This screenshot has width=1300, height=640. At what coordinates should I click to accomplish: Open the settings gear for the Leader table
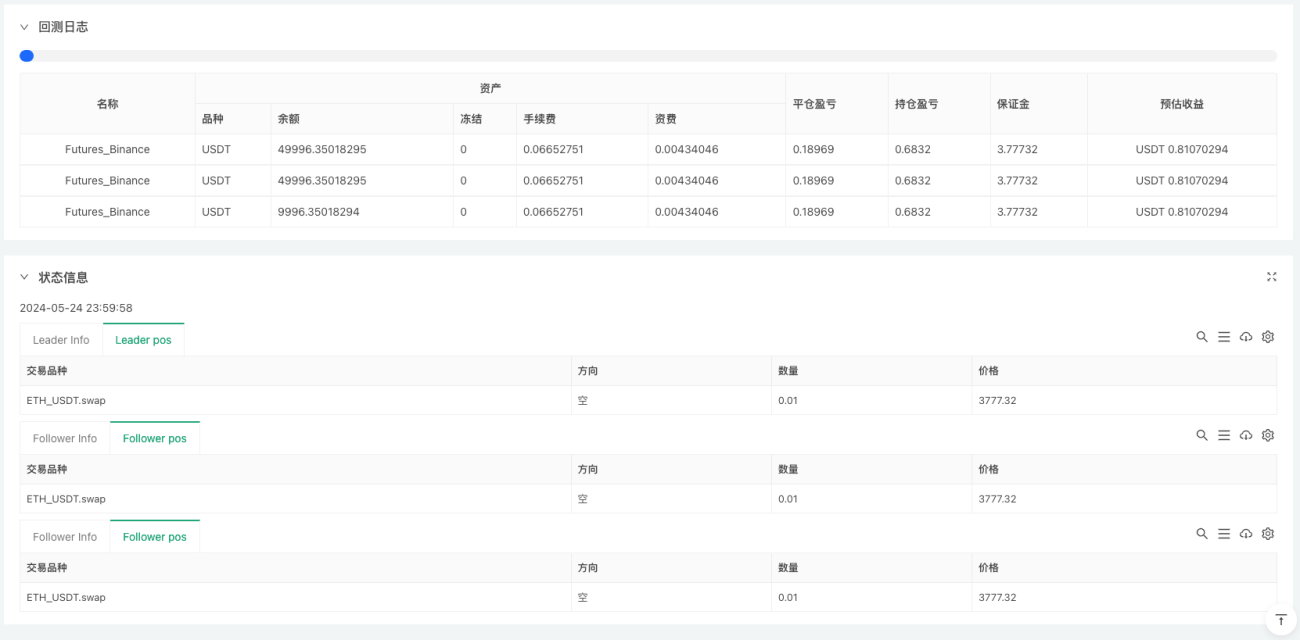pos(1268,337)
